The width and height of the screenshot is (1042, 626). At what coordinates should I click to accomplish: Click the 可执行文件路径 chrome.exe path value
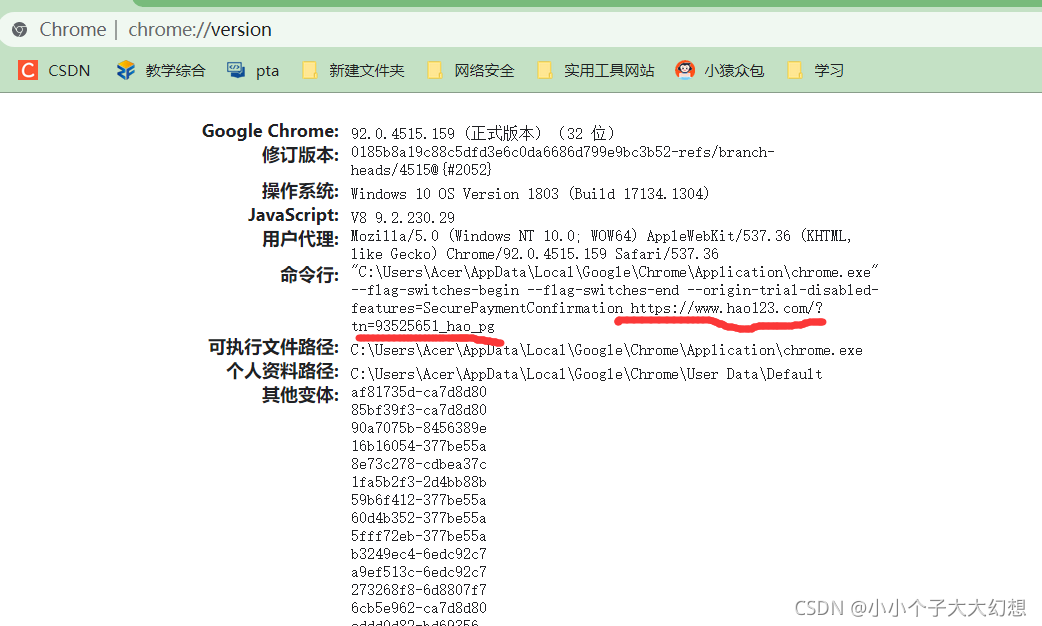click(x=606, y=350)
